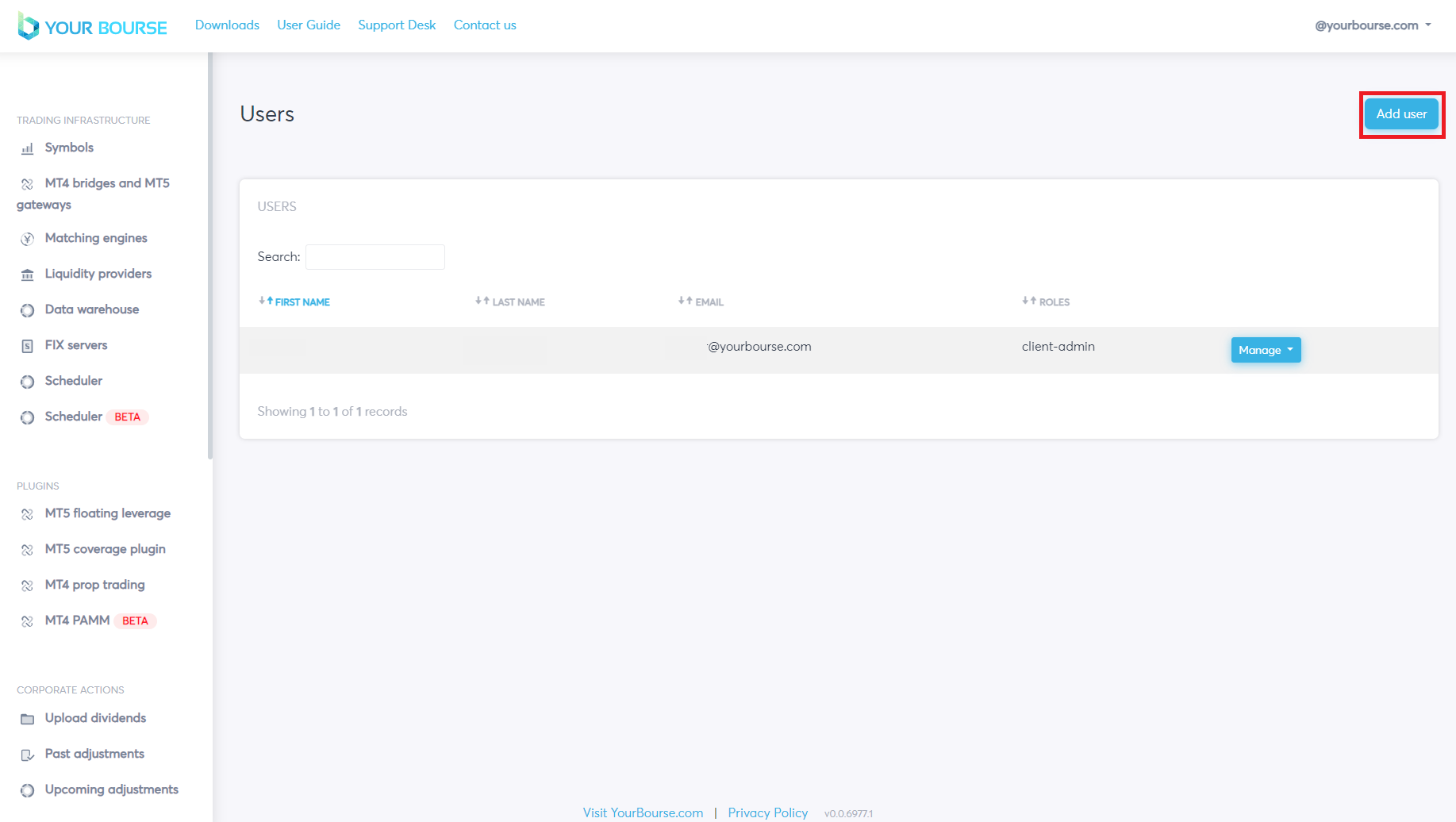This screenshot has height=822, width=1456.
Task: Click the LAST NAME column header
Action: pos(518,302)
